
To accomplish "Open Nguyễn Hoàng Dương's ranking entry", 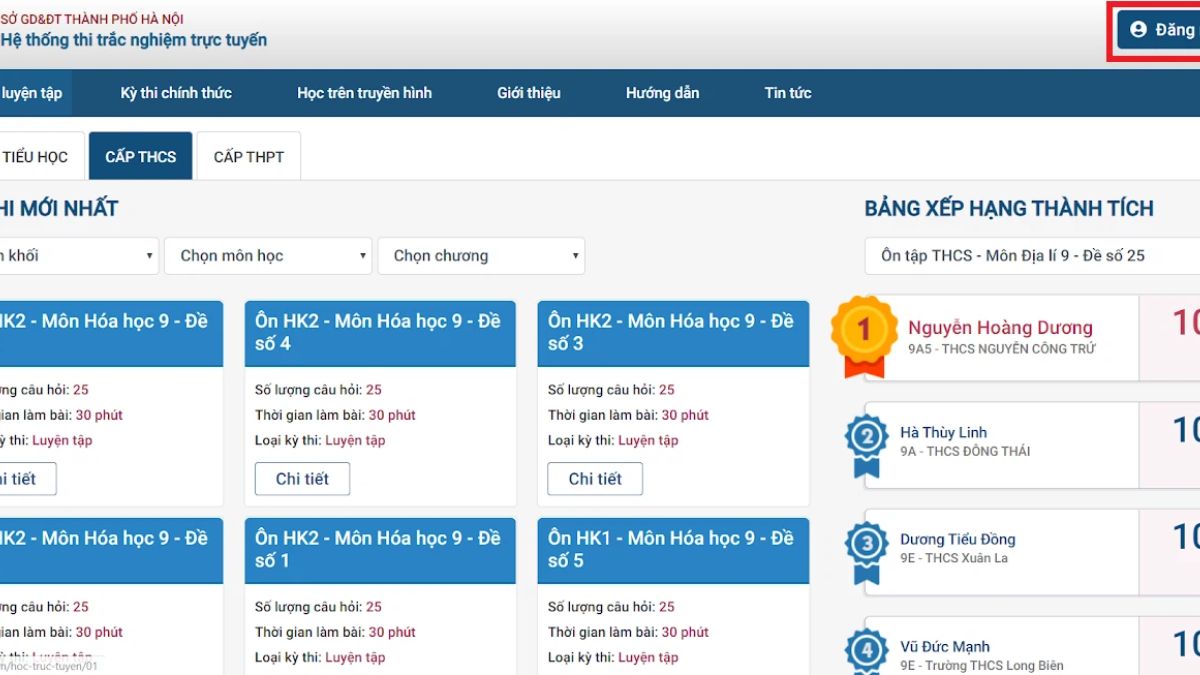I will point(1000,328).
